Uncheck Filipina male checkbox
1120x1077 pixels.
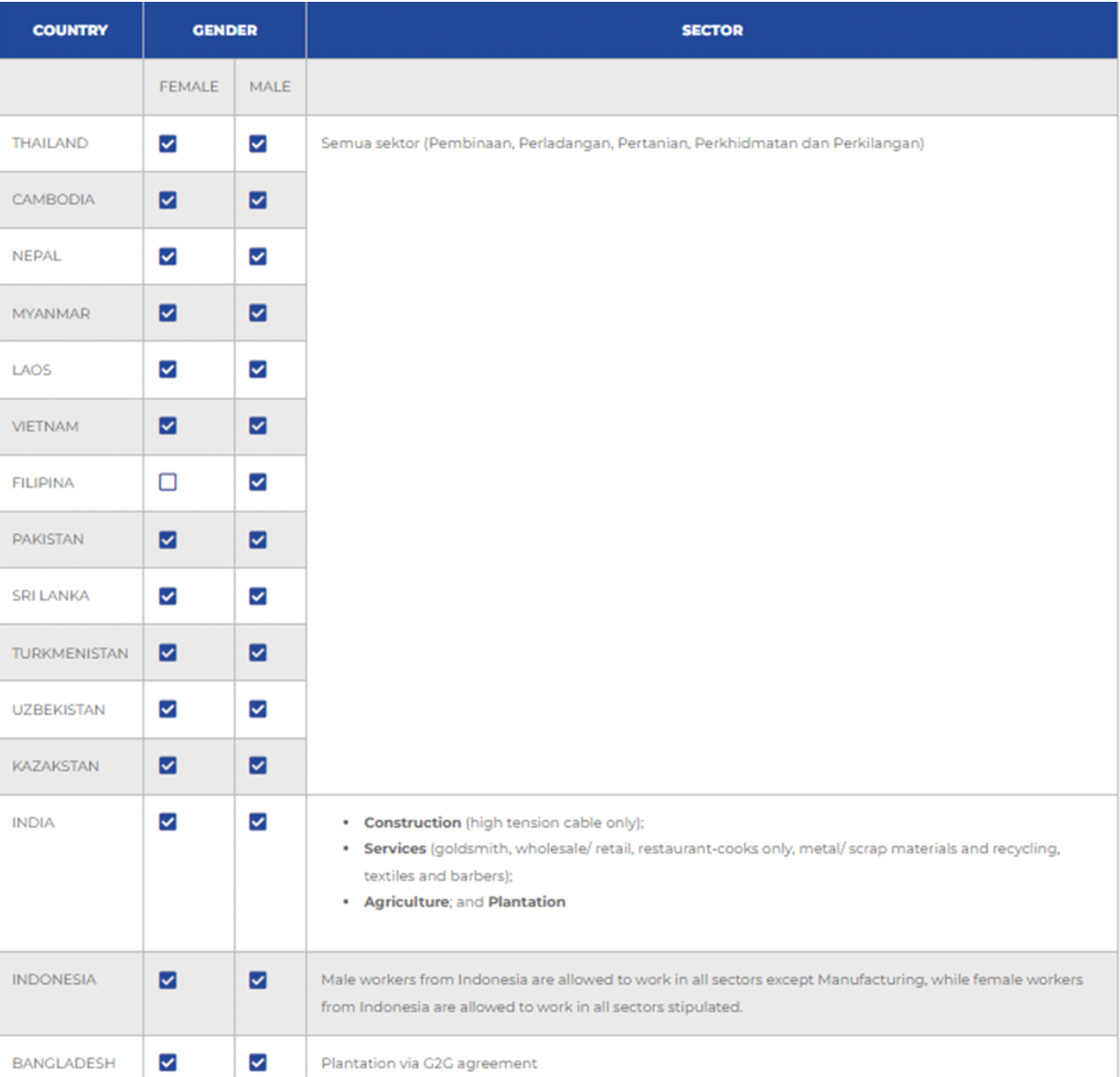[x=258, y=483]
